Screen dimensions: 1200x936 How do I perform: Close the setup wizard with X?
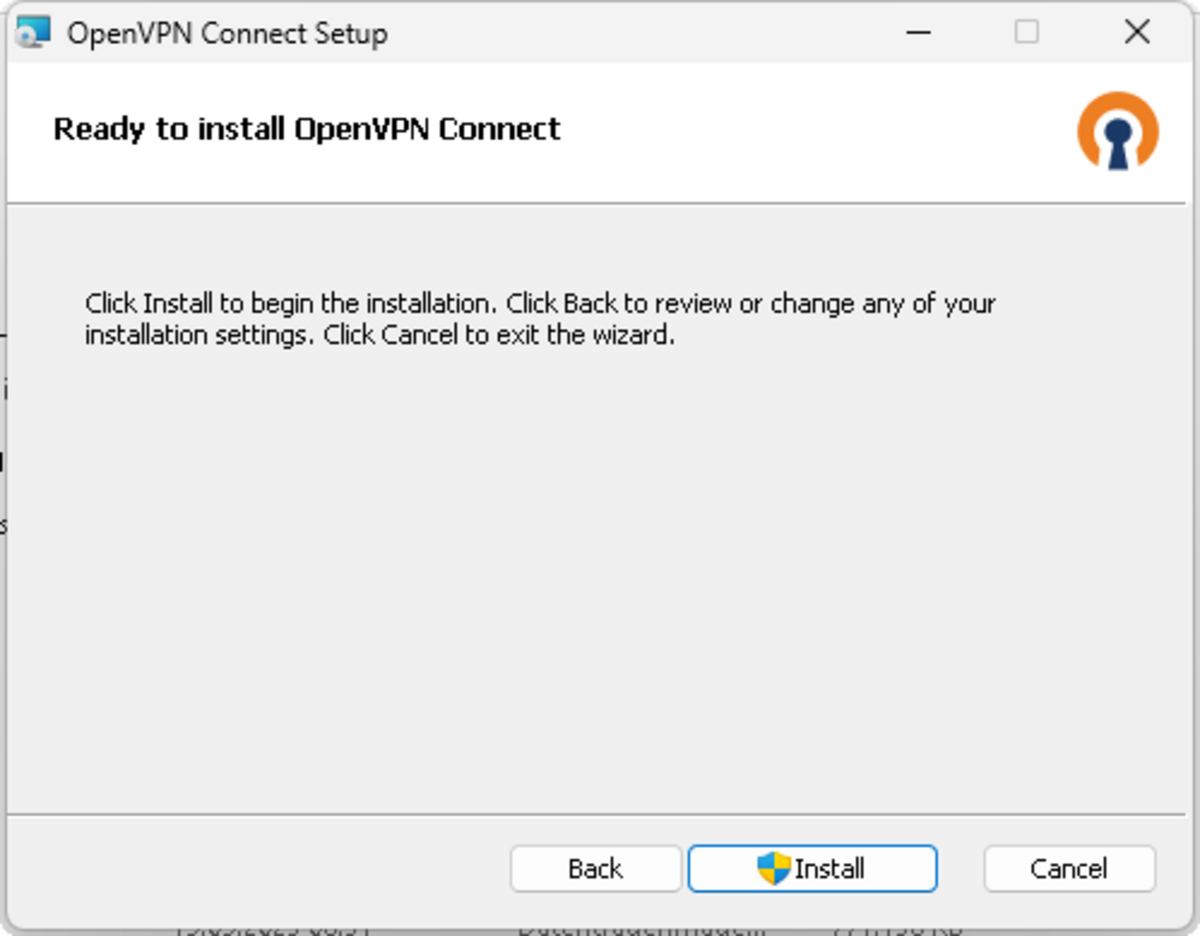[x=1136, y=33]
